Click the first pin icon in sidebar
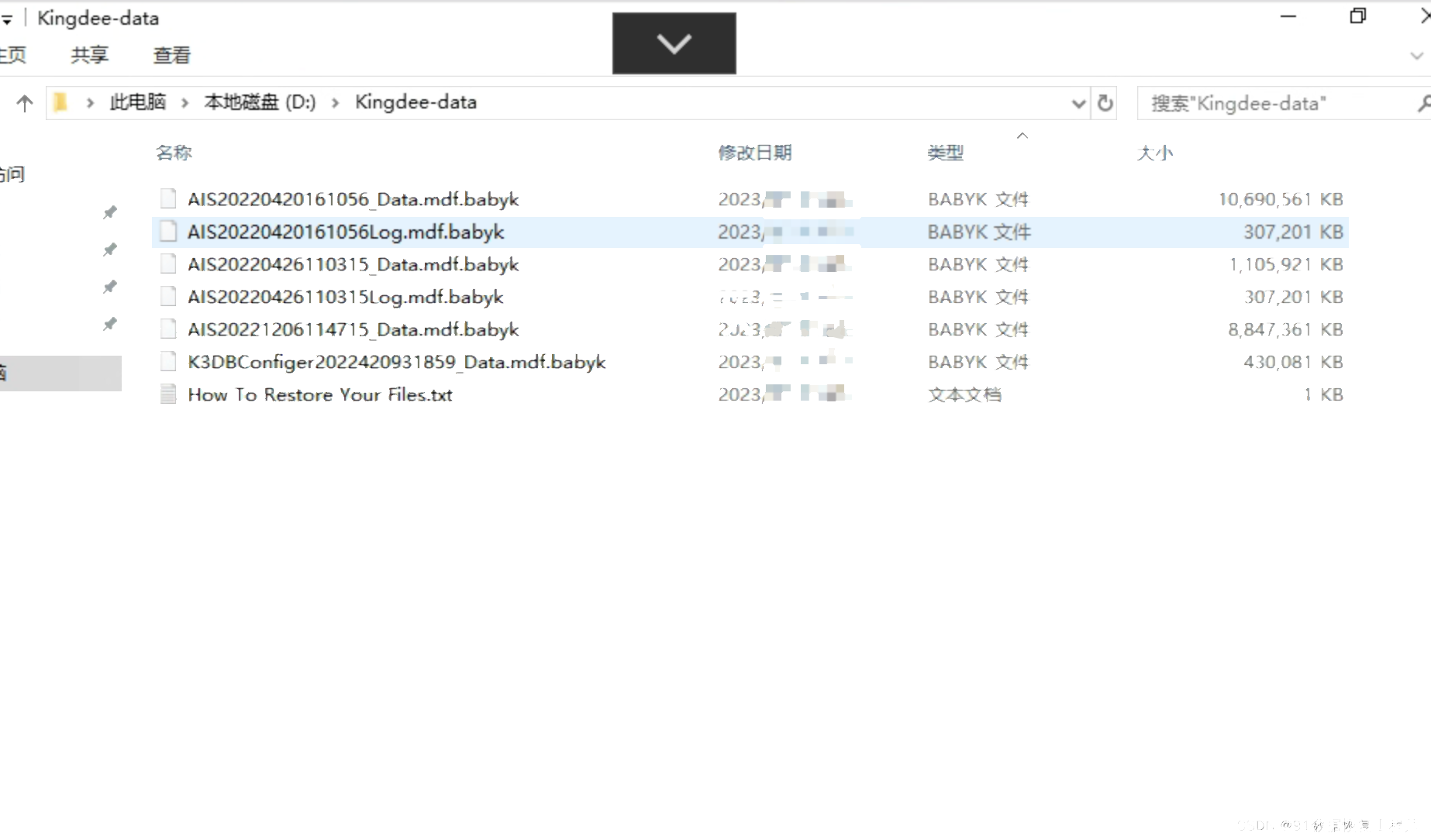This screenshot has width=1431, height=840. 110,212
